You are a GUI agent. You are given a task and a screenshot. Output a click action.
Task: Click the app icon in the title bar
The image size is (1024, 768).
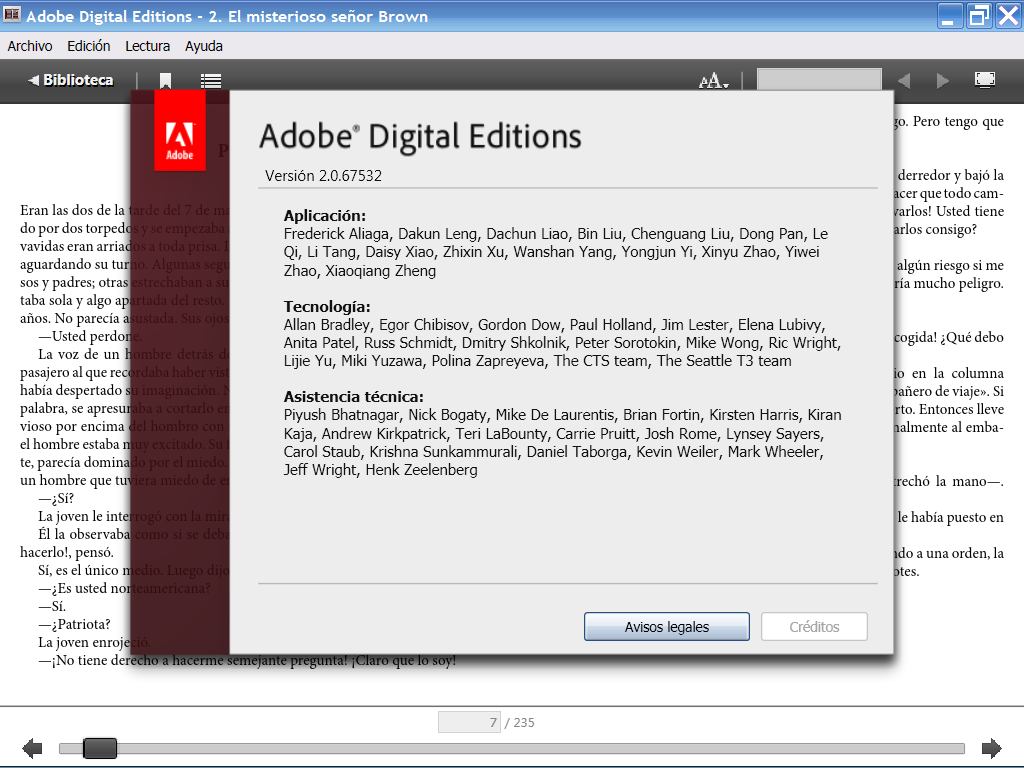coord(12,14)
